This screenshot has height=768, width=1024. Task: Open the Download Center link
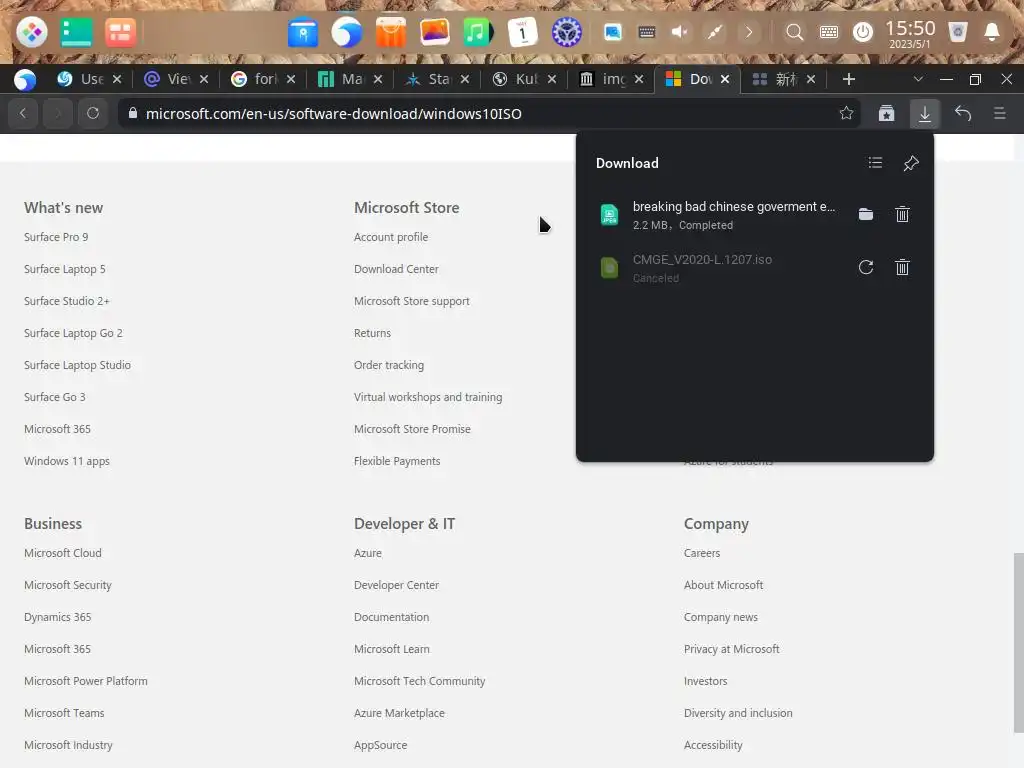coord(396,269)
